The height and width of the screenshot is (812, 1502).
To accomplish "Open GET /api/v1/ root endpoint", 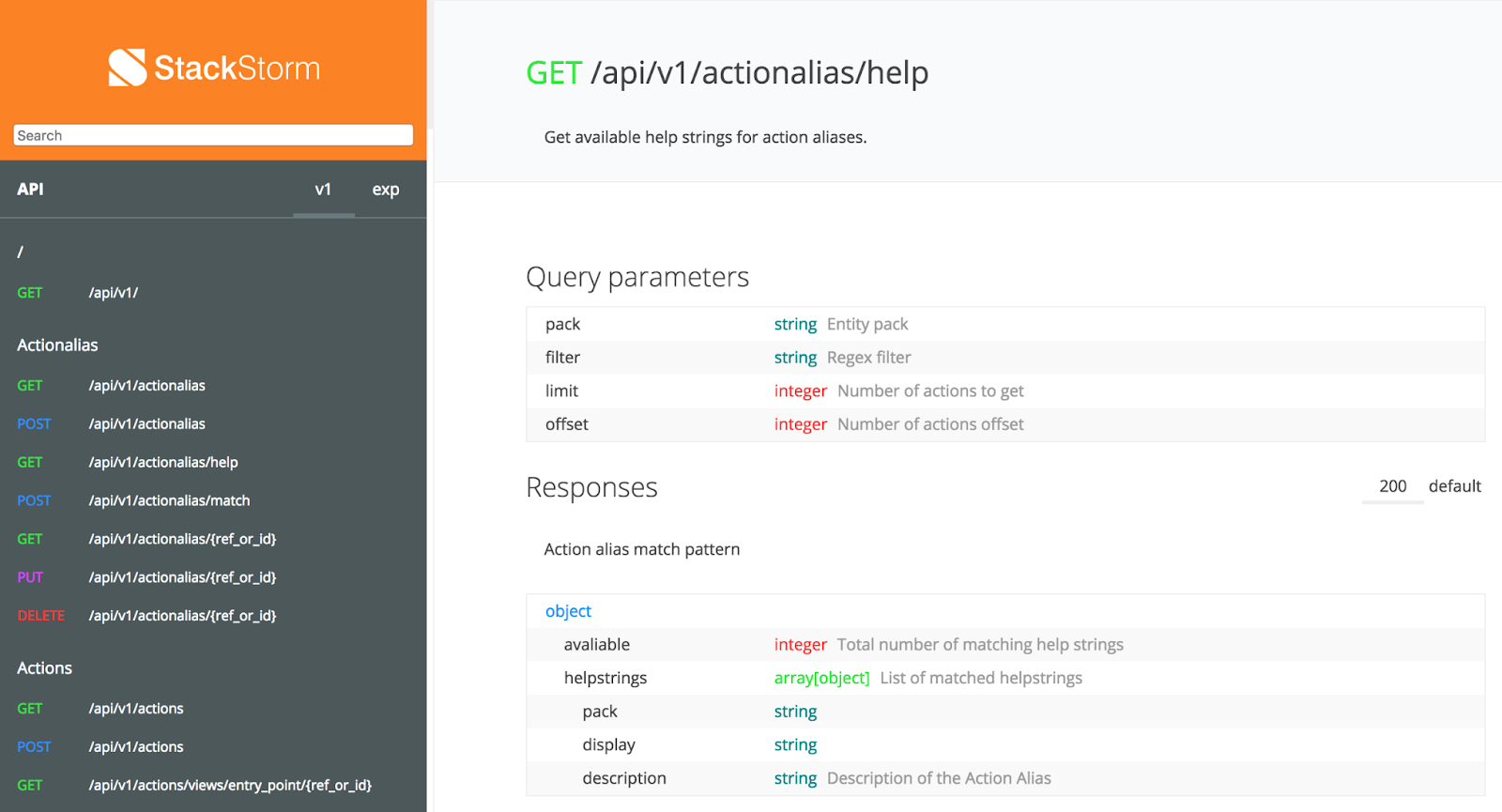I will point(113,293).
